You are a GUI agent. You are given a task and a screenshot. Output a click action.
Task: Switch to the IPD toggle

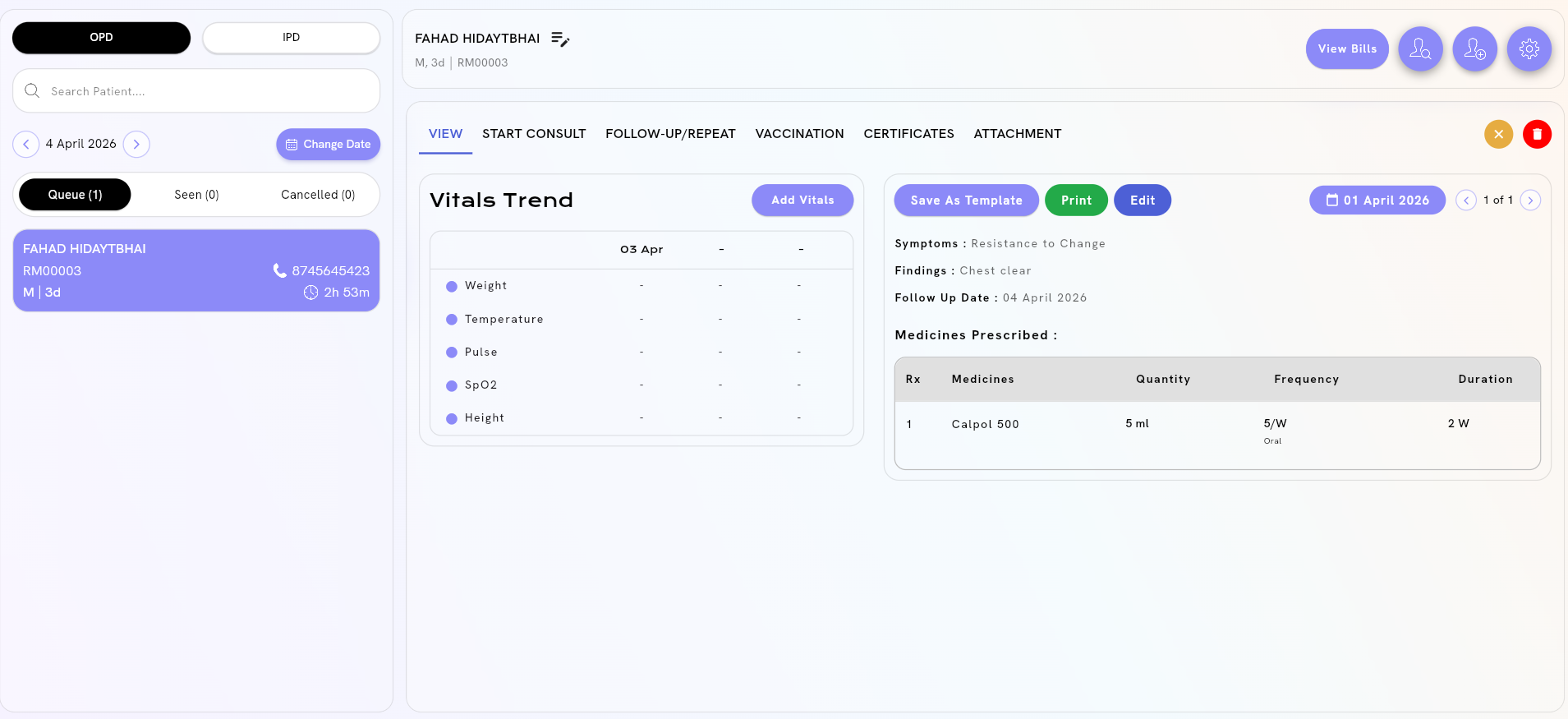[x=291, y=38]
